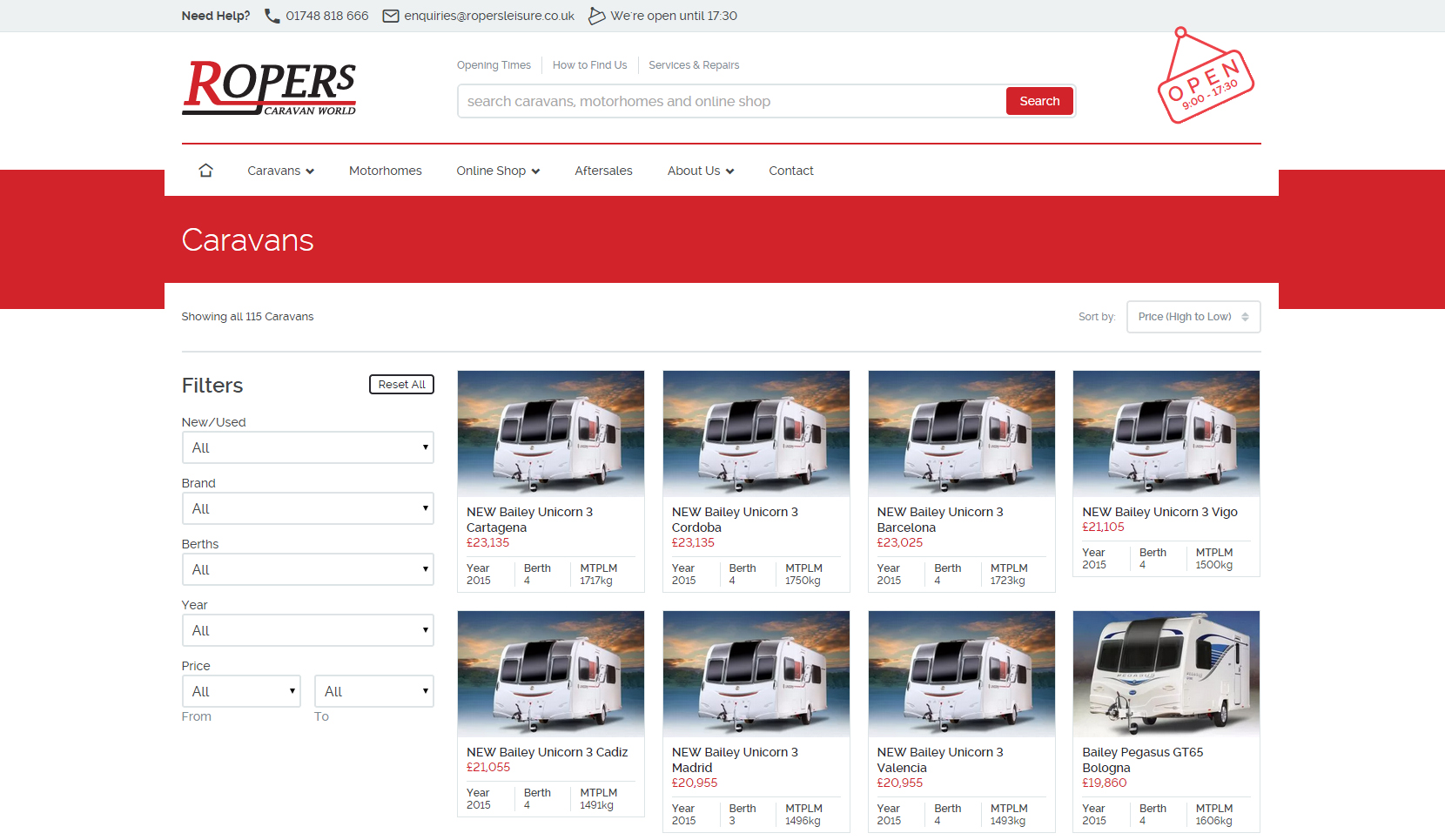Open the Sort by Price dropdown
Image resolution: width=1445 pixels, height=840 pixels.
1193,317
